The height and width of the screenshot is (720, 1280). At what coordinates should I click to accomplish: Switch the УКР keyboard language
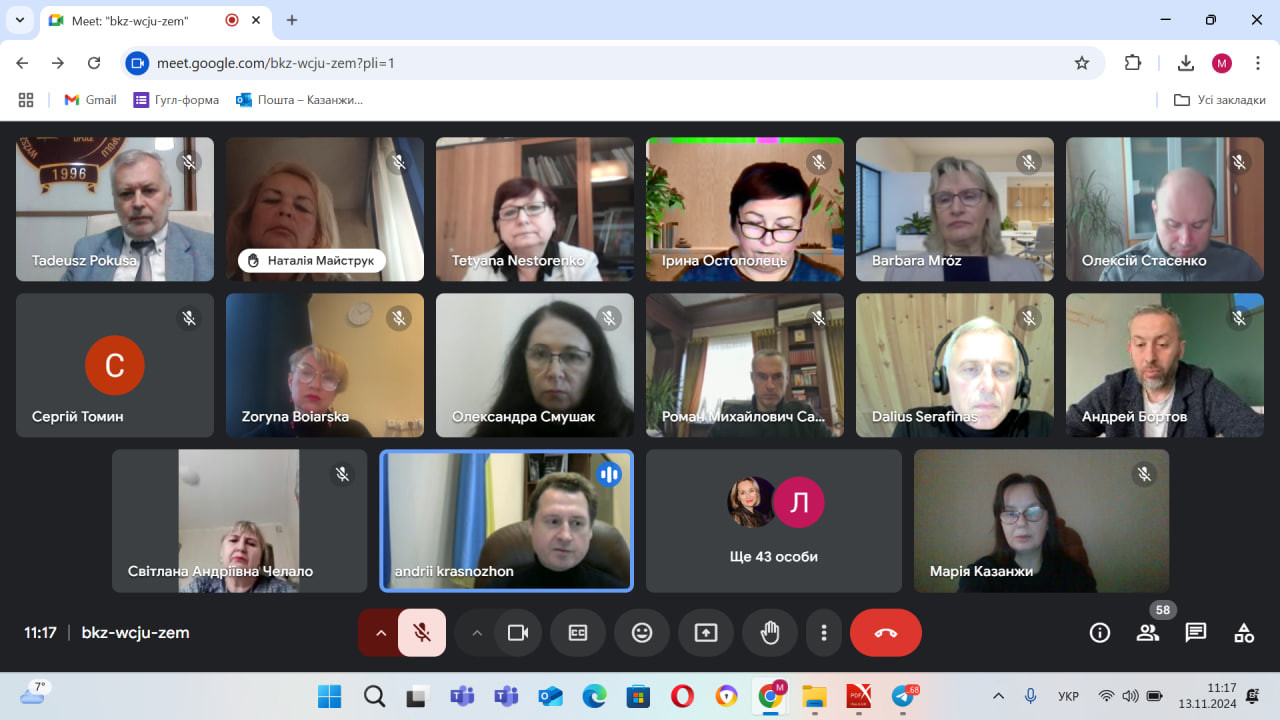coord(1068,696)
